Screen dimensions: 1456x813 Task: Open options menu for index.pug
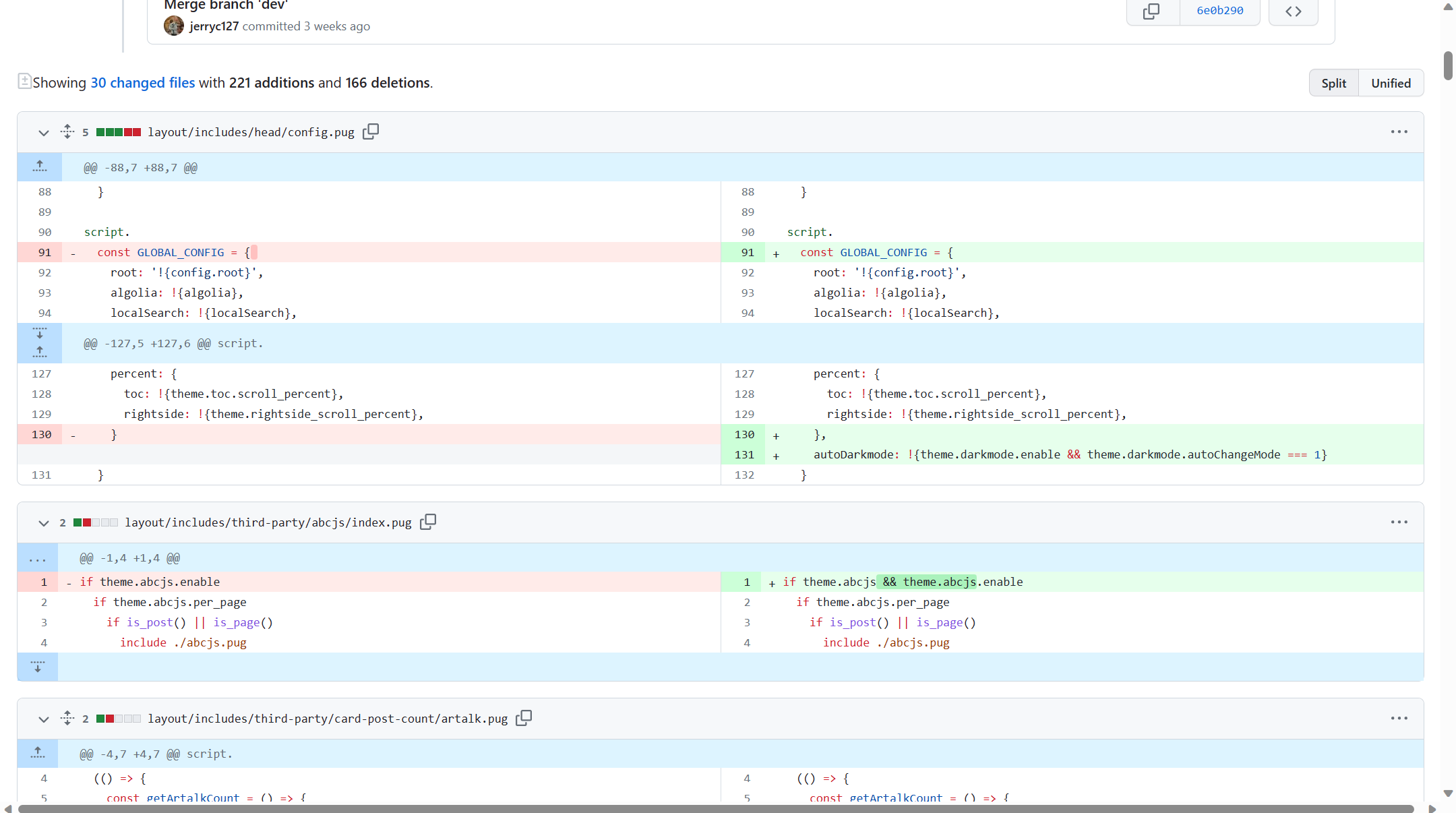1399,522
